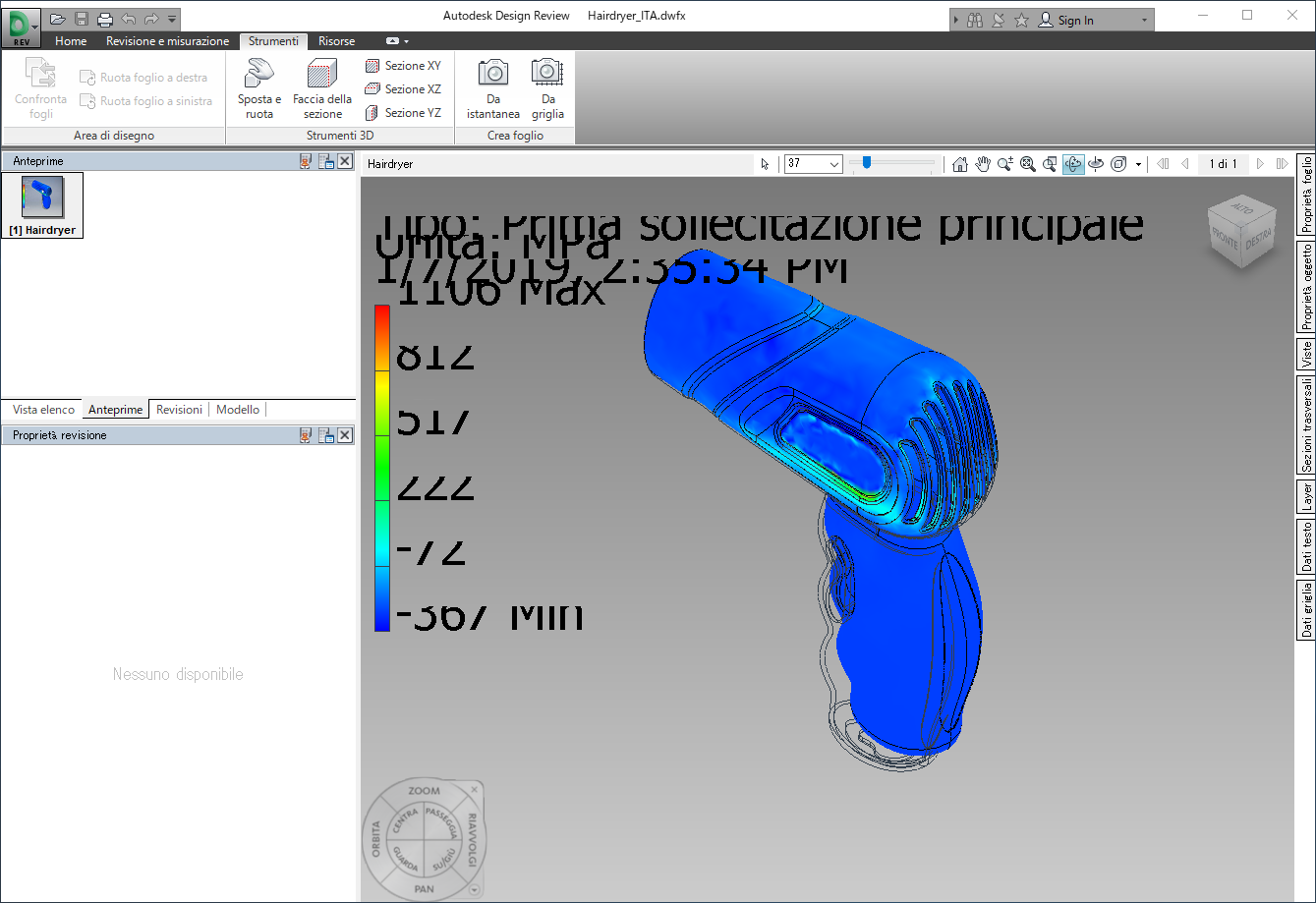Viewport: 1316px width, 903px height.
Task: Switch to the Home ribbon tab
Action: 71,41
